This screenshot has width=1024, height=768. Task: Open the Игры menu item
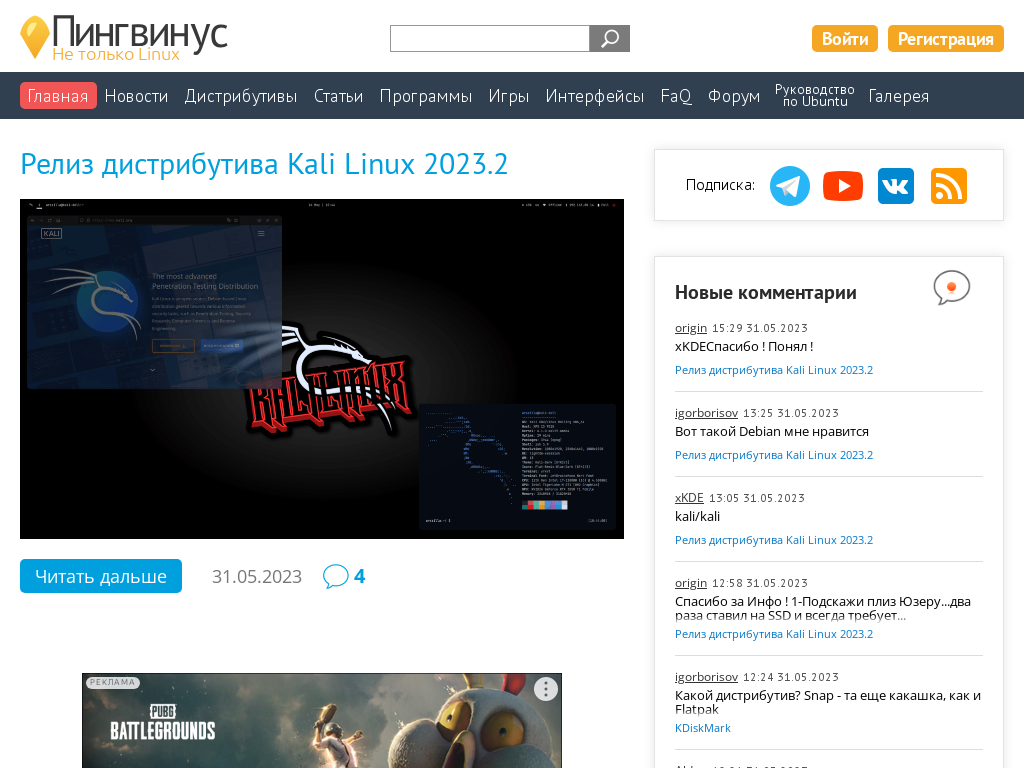coord(509,96)
